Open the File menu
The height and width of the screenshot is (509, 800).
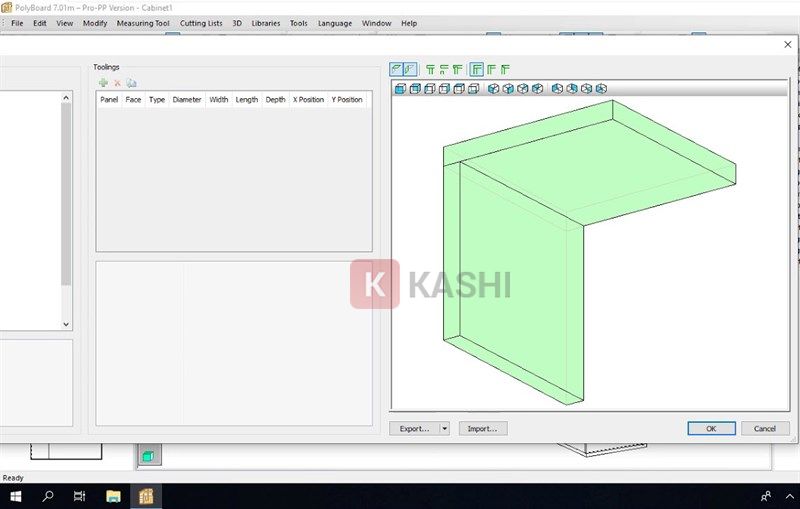pyautogui.click(x=17, y=23)
